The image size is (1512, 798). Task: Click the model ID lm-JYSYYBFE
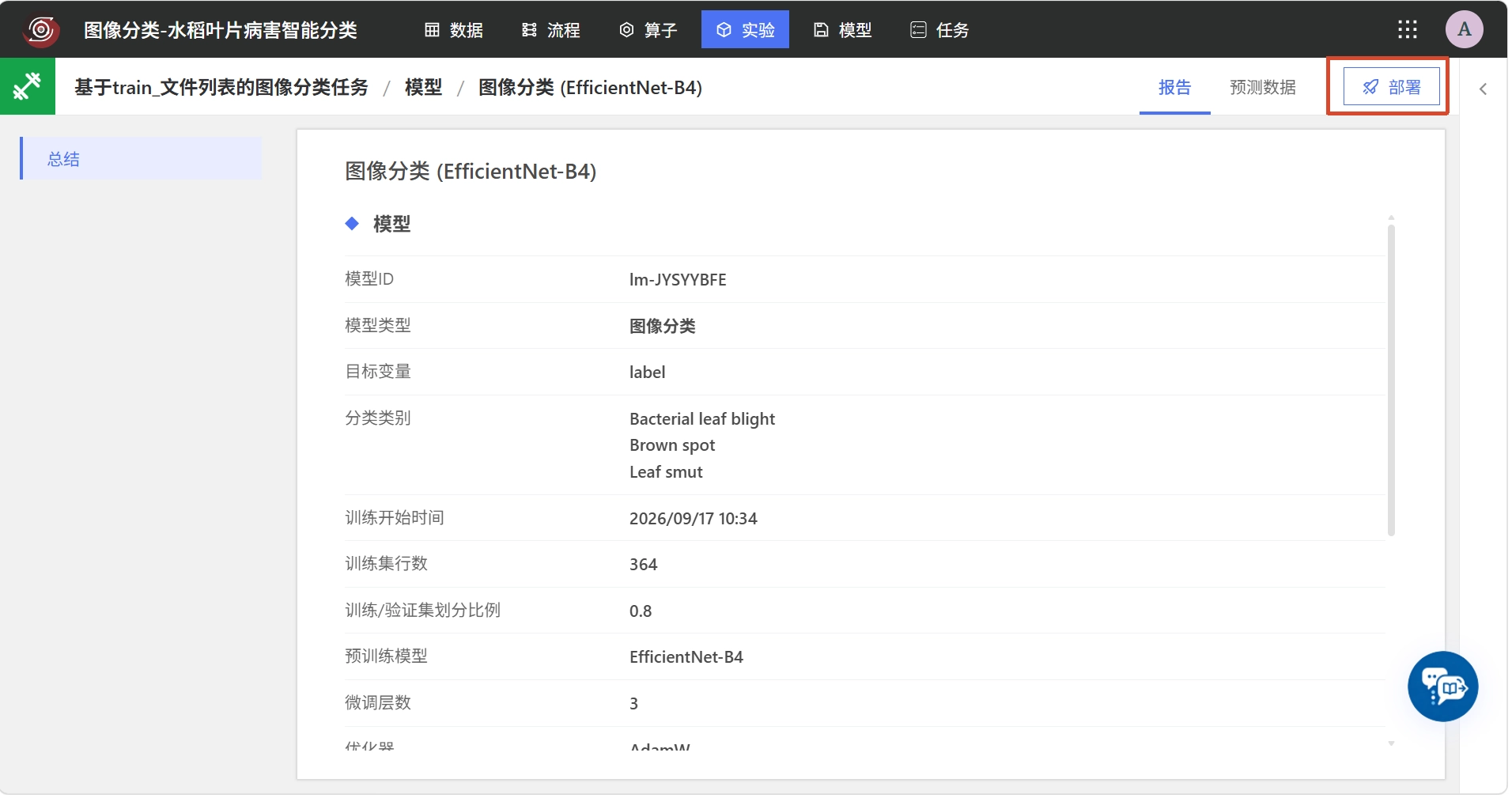[678, 279]
